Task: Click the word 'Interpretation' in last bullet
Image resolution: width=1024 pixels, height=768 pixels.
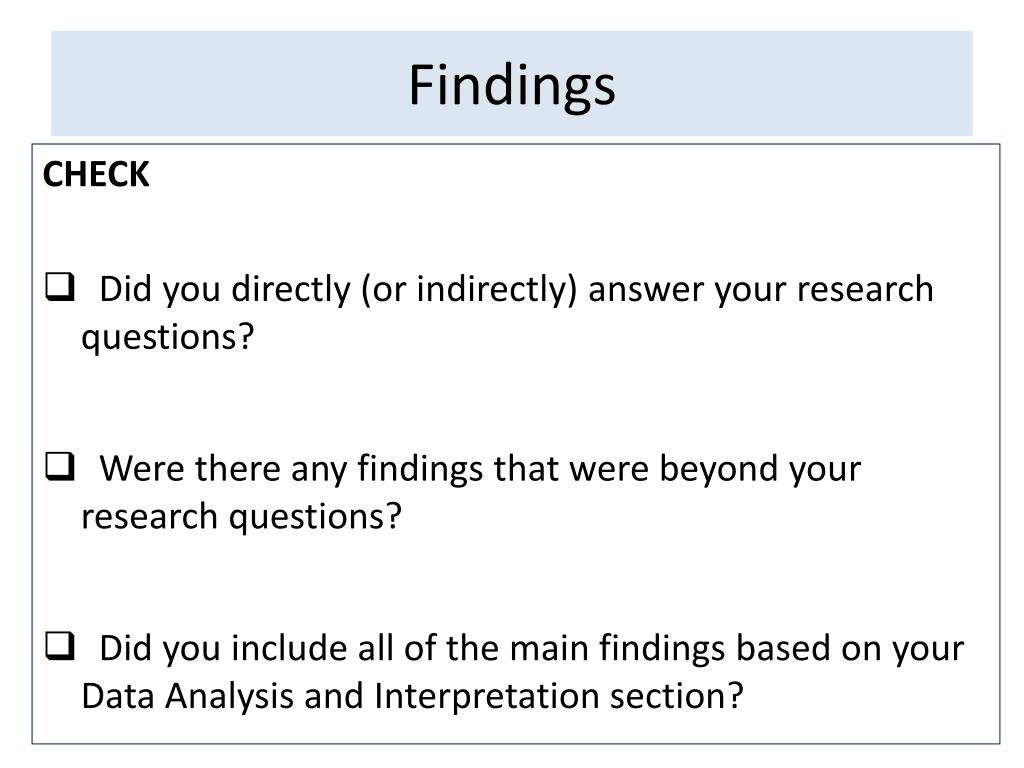Action: click(x=487, y=696)
